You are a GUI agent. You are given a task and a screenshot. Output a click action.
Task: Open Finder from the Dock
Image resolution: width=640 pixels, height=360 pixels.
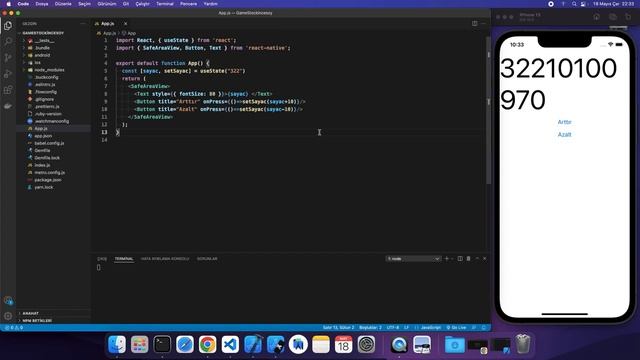pos(117,344)
